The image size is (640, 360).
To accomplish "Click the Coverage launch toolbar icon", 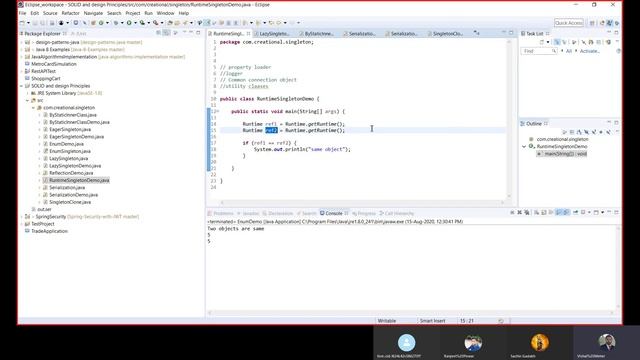I will click(142, 23).
